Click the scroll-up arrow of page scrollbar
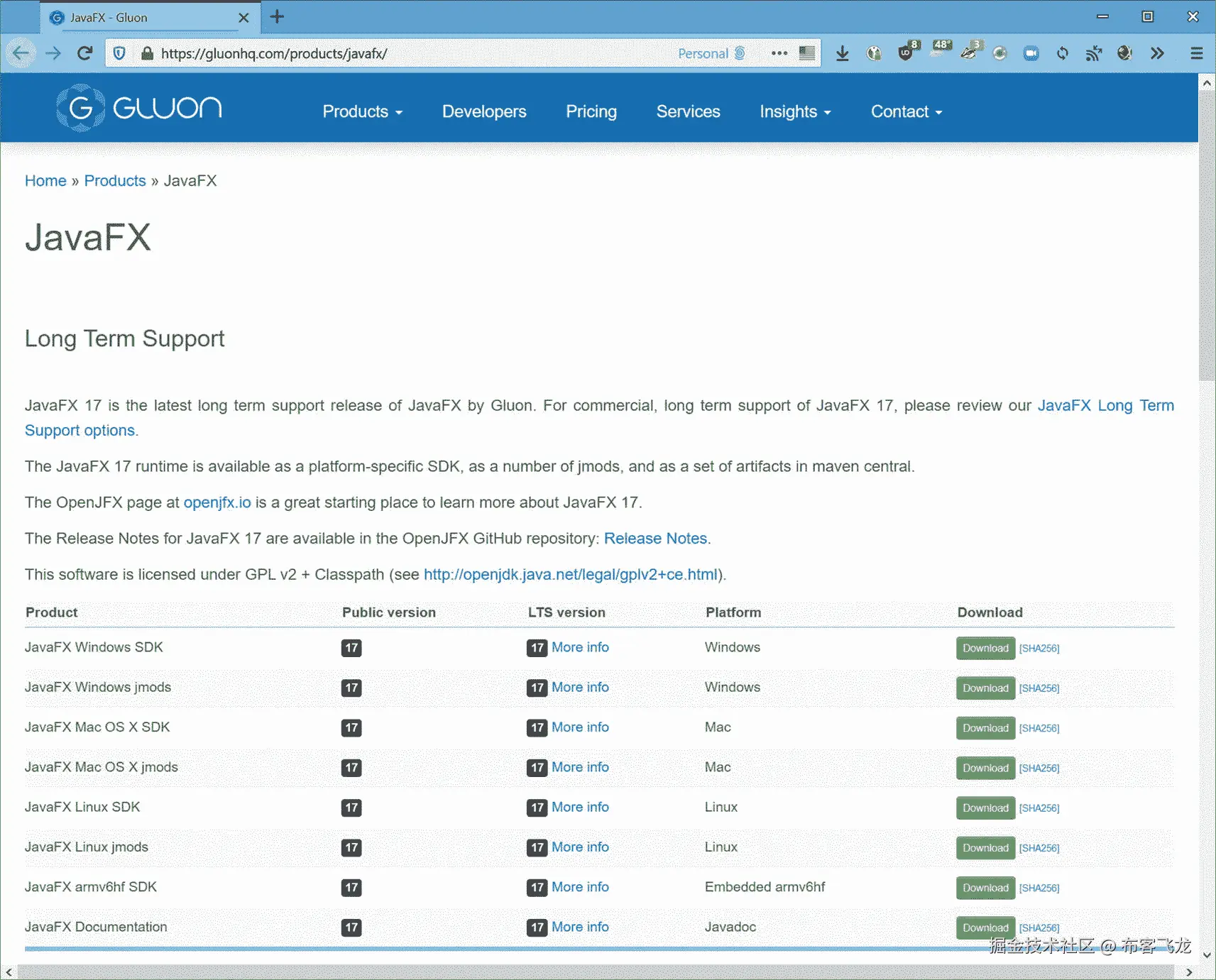Viewport: 1216px width, 980px height. (x=1207, y=83)
